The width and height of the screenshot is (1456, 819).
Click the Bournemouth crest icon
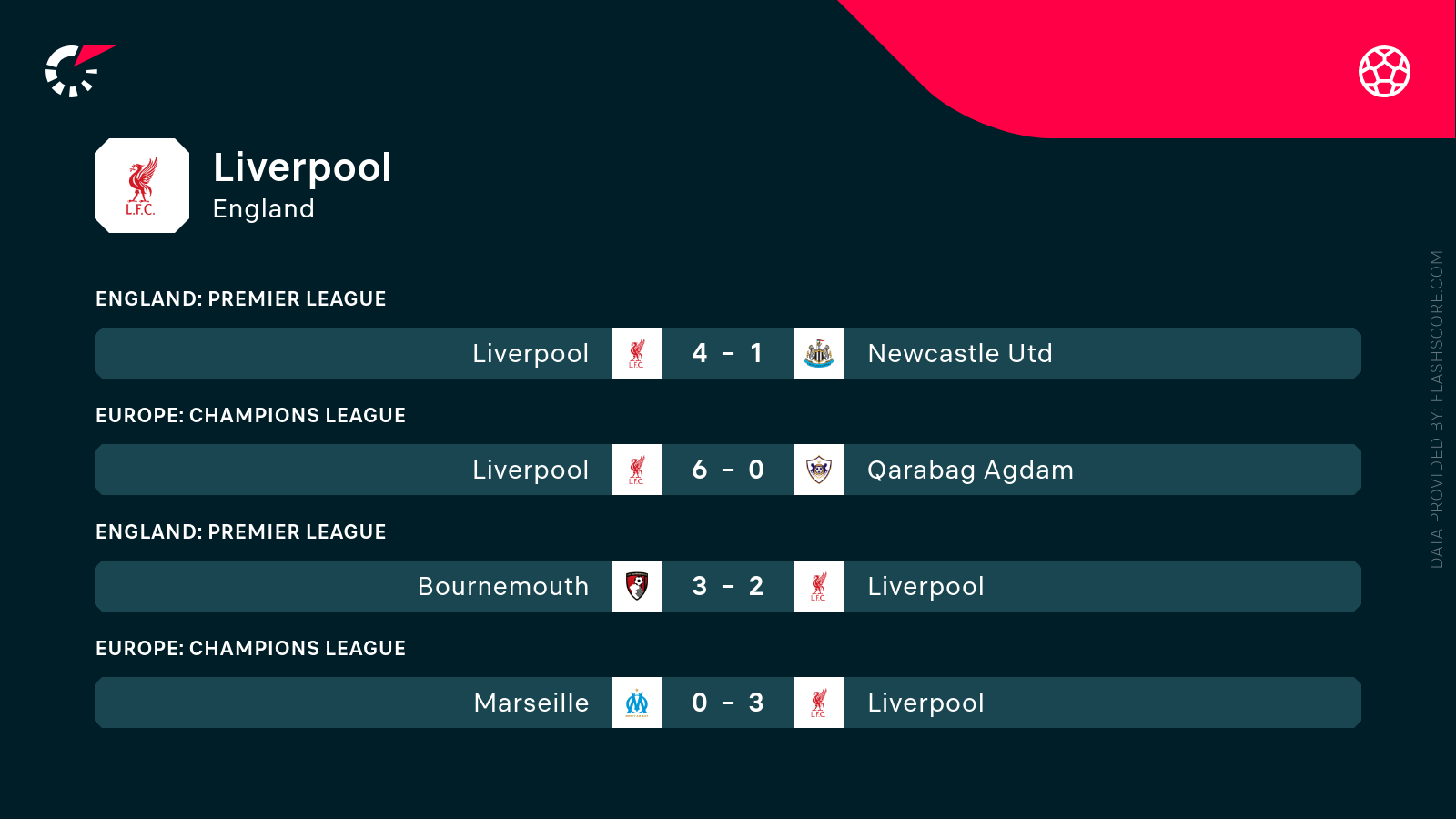tap(637, 586)
